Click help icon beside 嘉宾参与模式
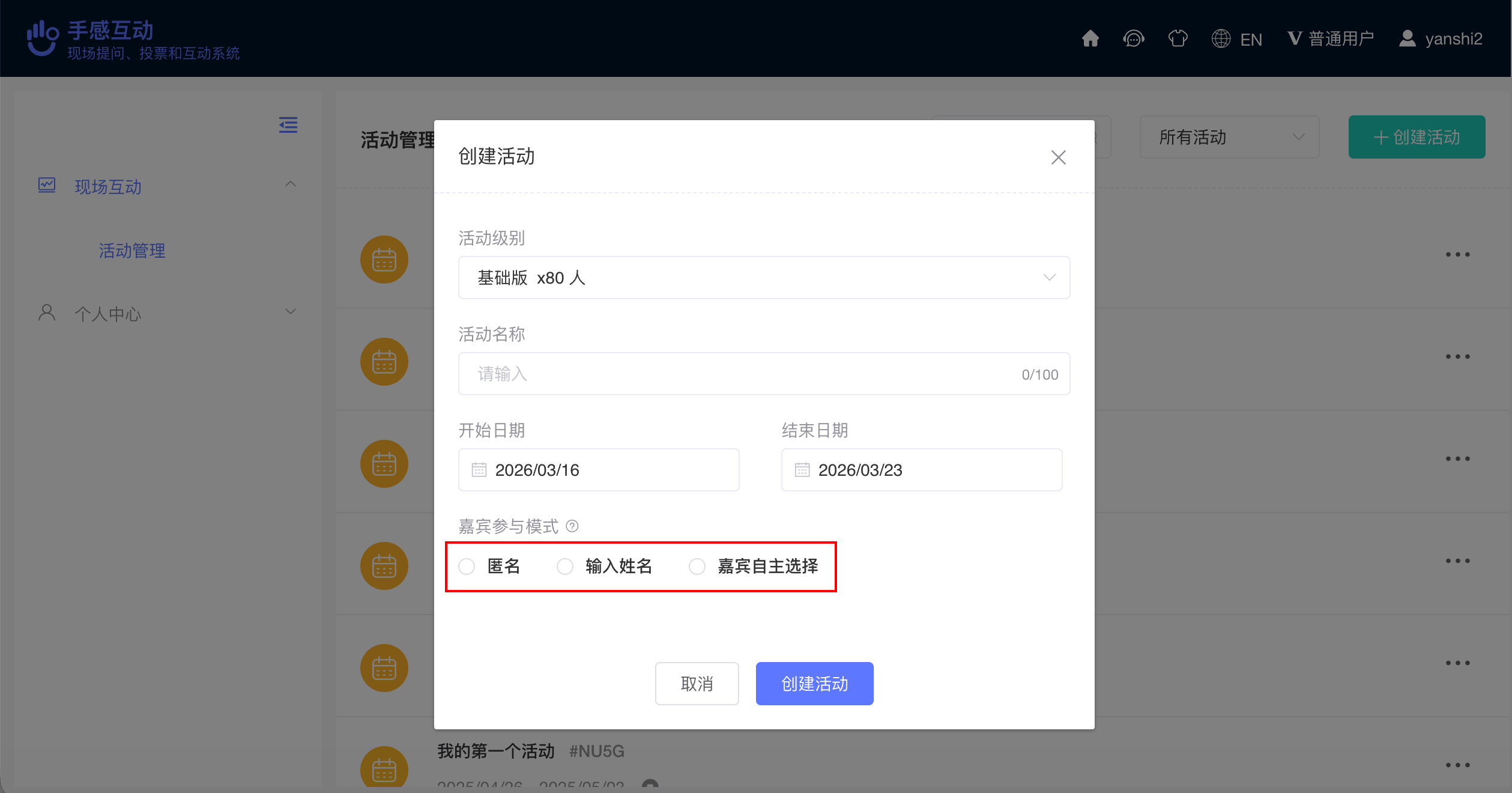Screen dimensions: 1512x793 [572, 526]
